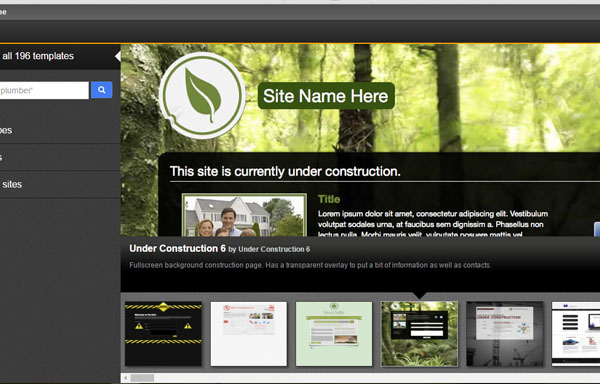Select the partly visible white template thumbnail
600x384 pixels.
(576, 334)
